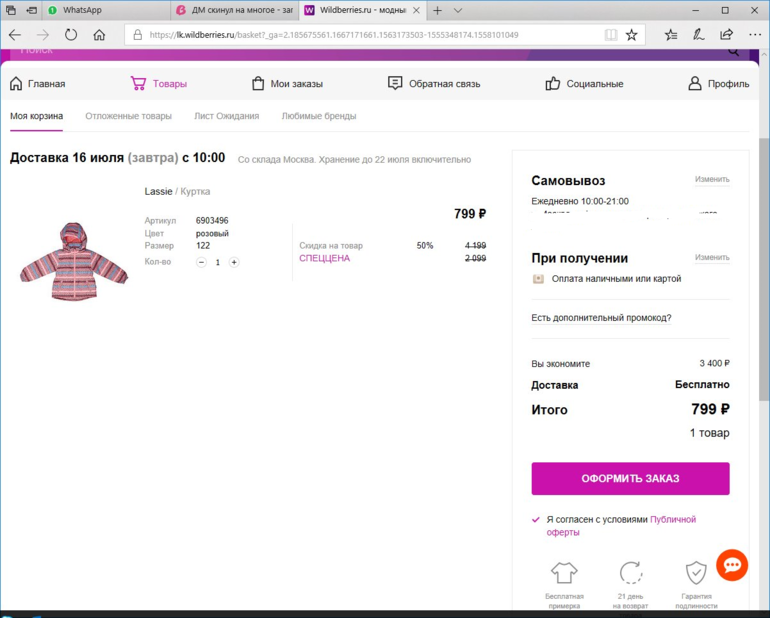This screenshot has height=618, width=770.
Task: Switch to Лист Ожидания tab
Action: [x=226, y=116]
